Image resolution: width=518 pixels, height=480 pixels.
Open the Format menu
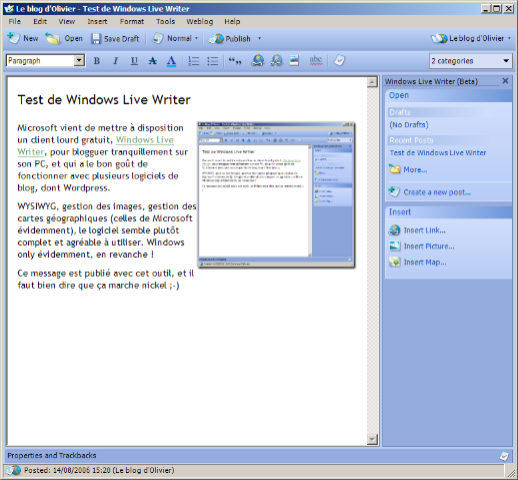point(132,22)
